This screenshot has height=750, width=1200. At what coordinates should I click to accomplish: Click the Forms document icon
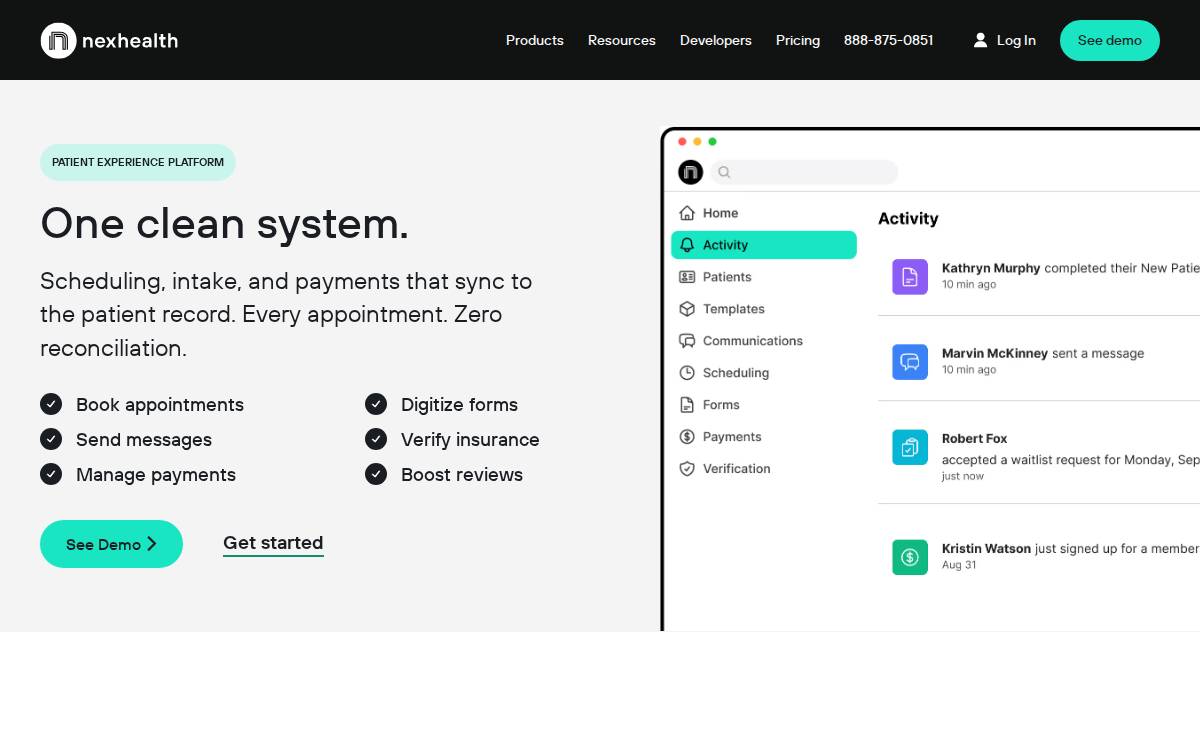[x=687, y=405]
